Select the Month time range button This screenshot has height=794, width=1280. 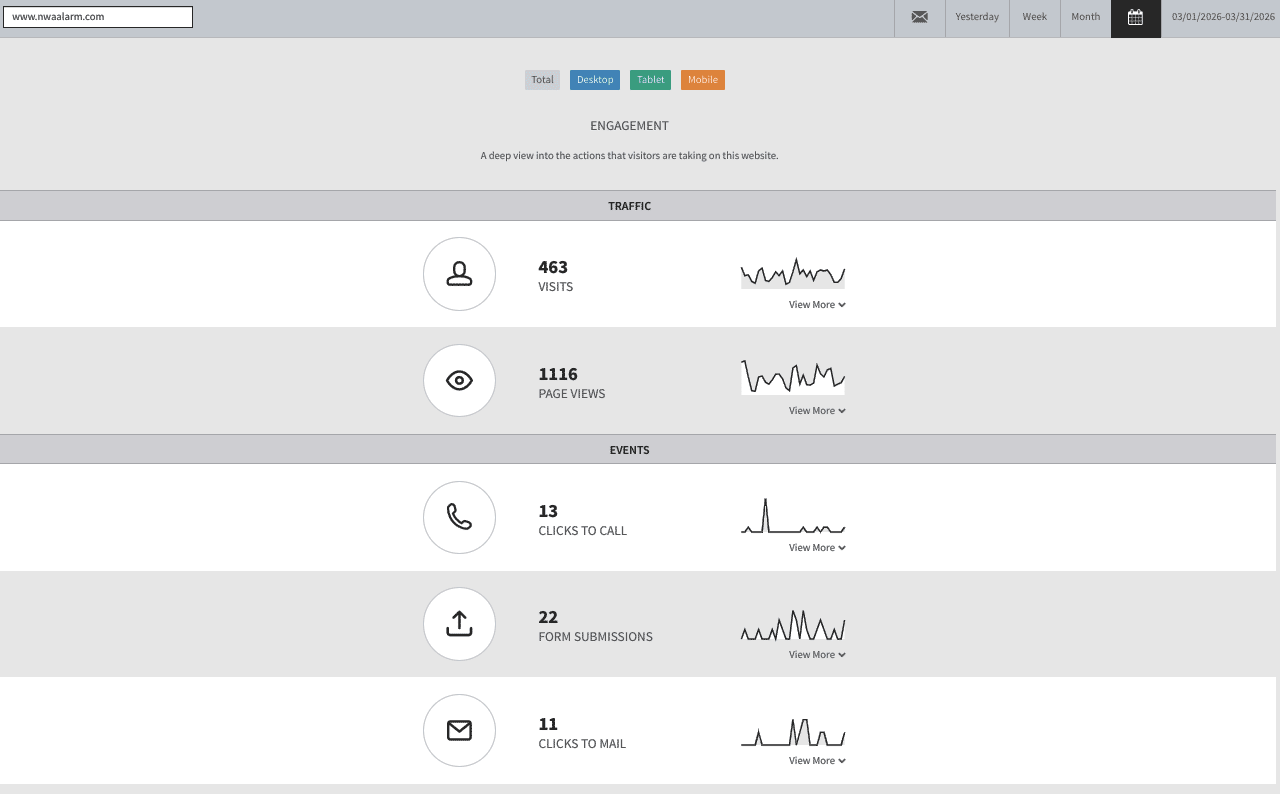(x=1086, y=17)
